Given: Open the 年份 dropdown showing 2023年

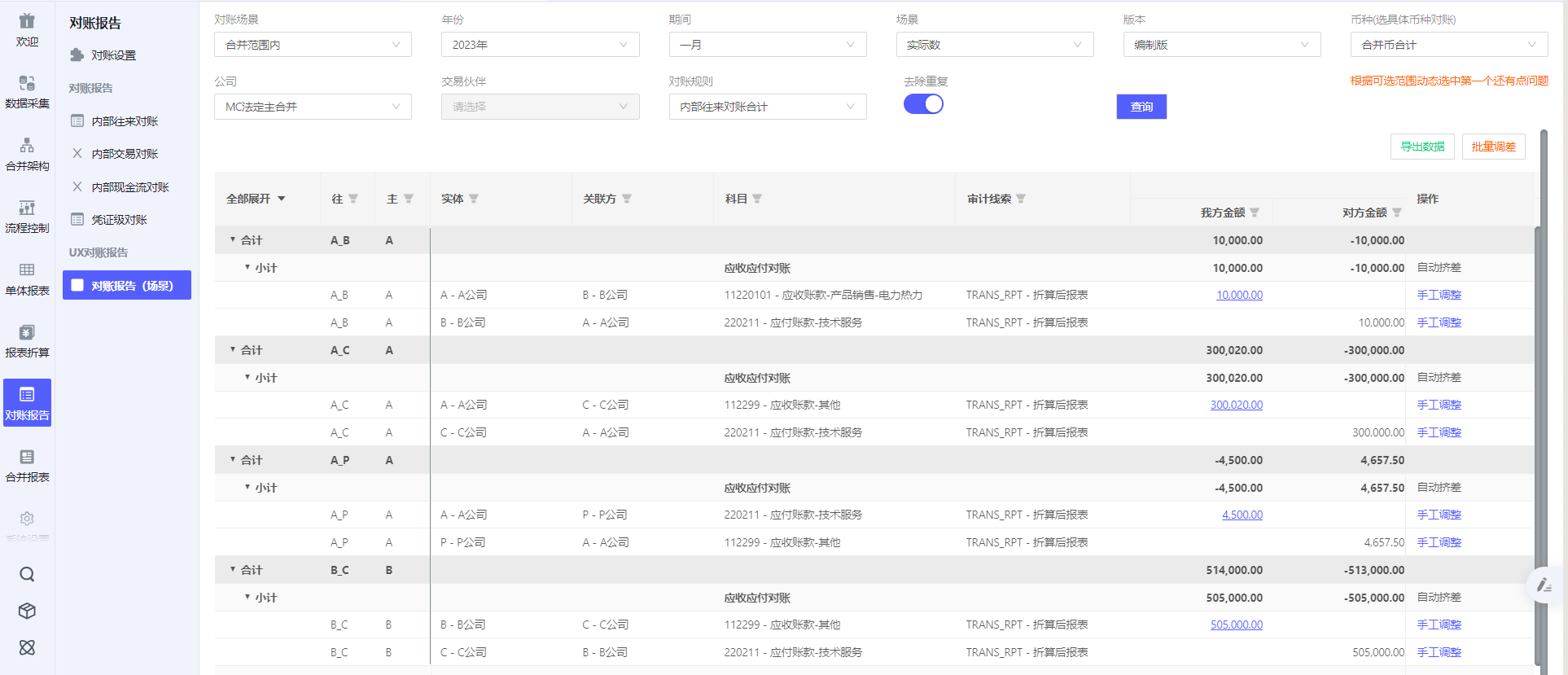Looking at the screenshot, I should [x=540, y=45].
